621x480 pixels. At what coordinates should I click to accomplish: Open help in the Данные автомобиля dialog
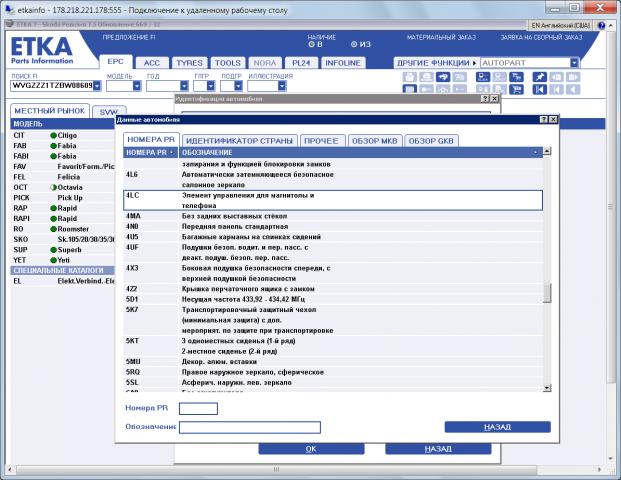point(544,119)
